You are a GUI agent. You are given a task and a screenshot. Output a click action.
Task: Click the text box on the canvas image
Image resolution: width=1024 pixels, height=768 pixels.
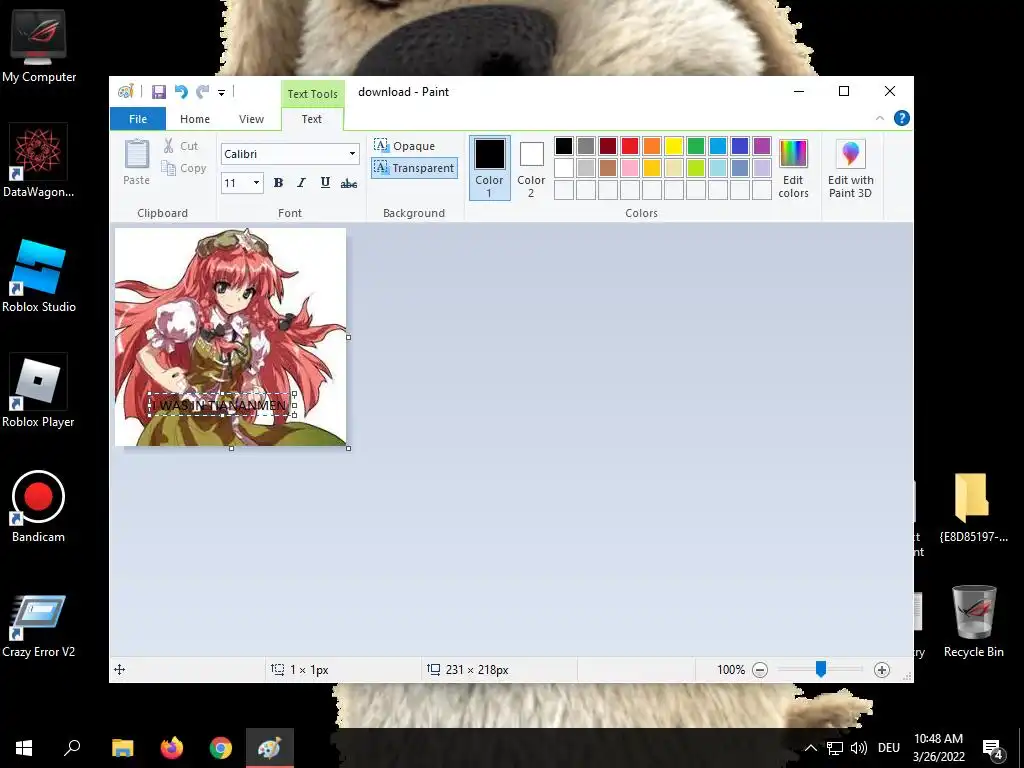221,405
